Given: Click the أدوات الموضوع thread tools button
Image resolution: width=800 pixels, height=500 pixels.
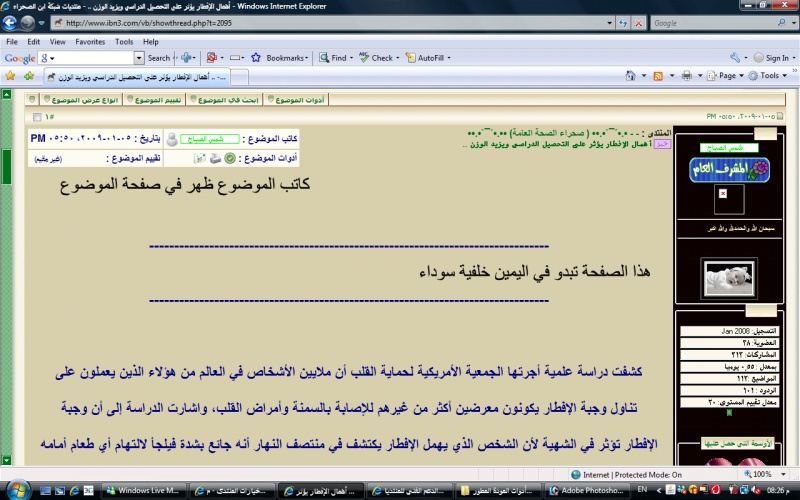Looking at the screenshot, I should [299, 99].
